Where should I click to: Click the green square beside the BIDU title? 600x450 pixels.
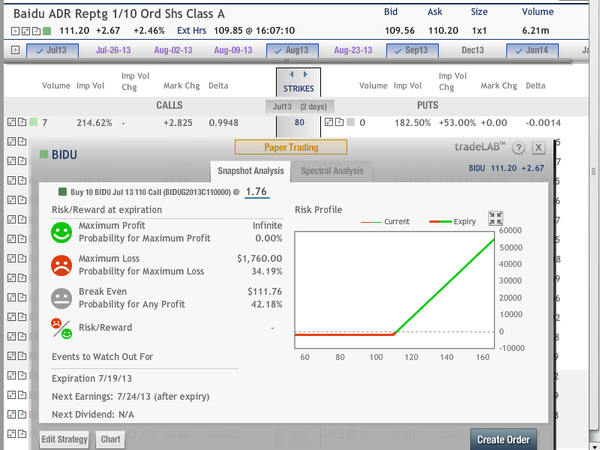44,155
